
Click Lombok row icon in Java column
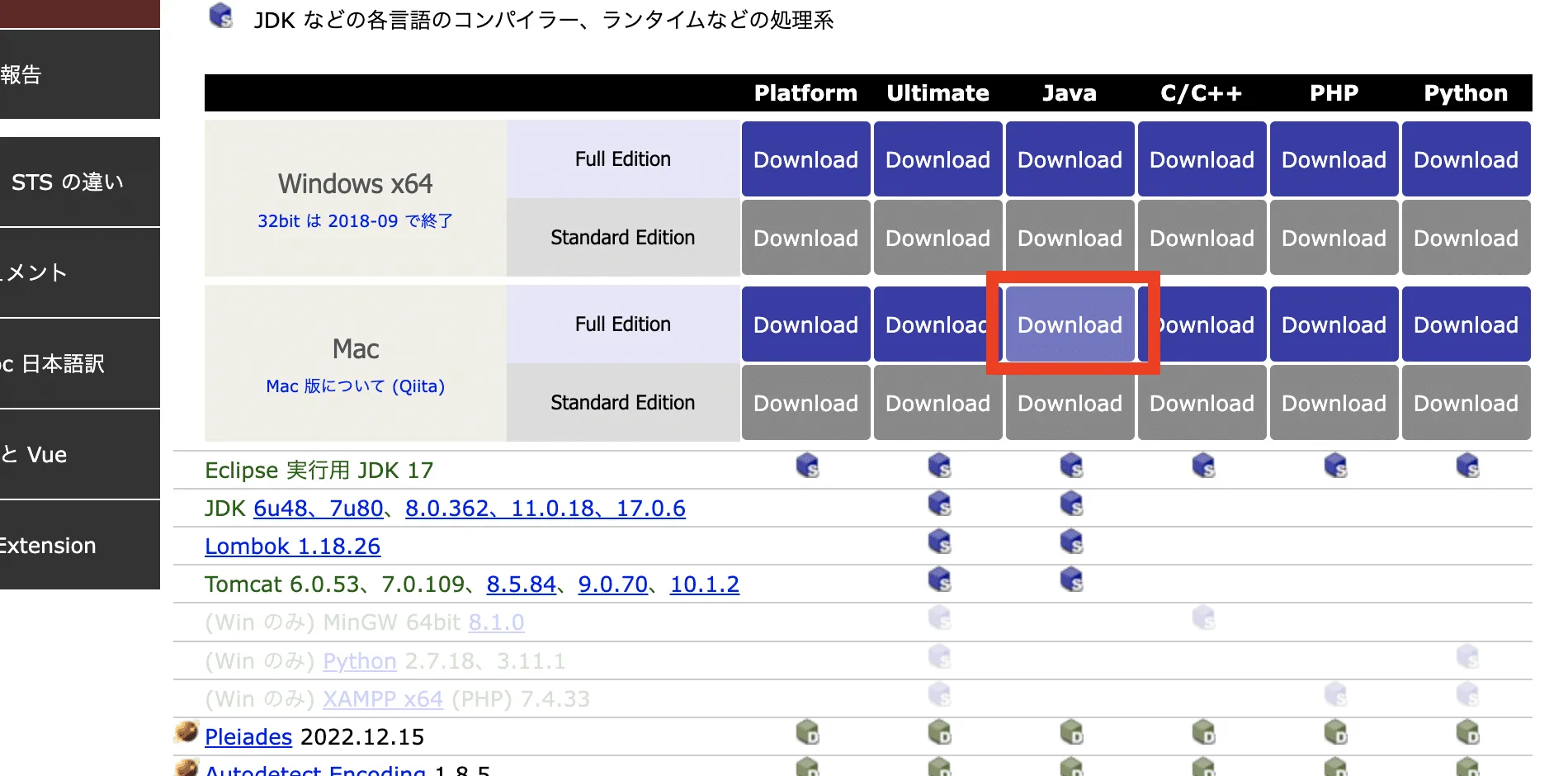pos(1071,542)
